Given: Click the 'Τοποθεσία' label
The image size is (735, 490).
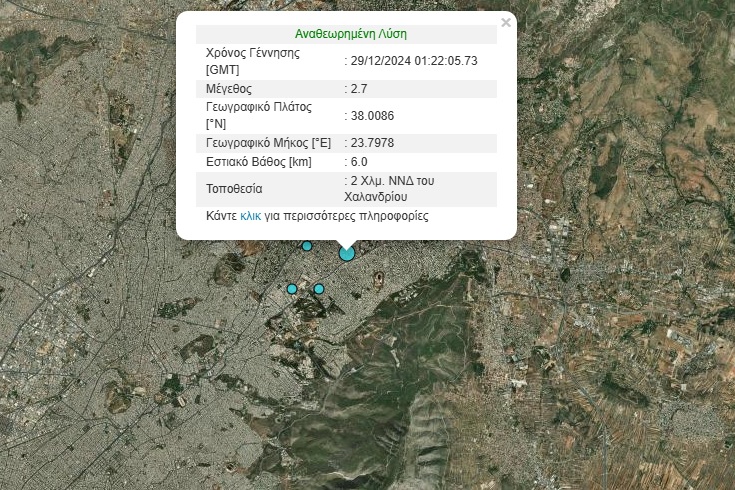Looking at the screenshot, I should pos(234,189).
